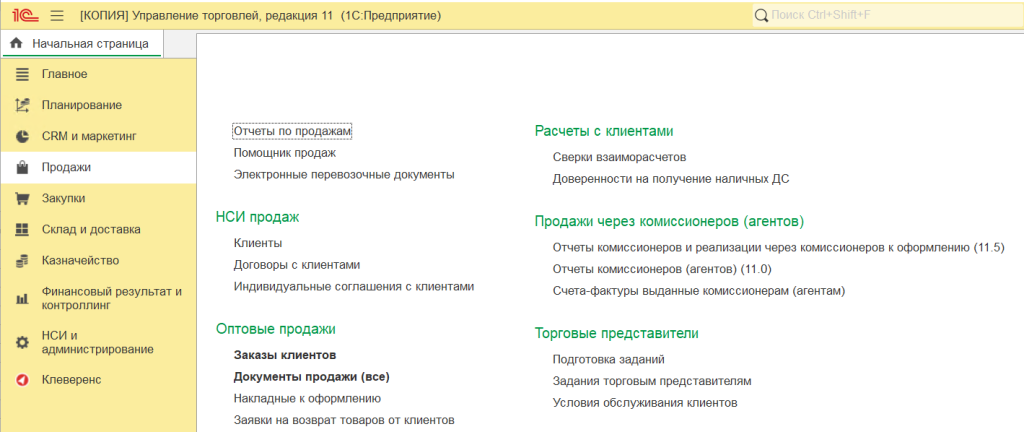The width and height of the screenshot is (1024, 432).
Task: Click the home icon on Начальная страница tab
Action: (17, 44)
